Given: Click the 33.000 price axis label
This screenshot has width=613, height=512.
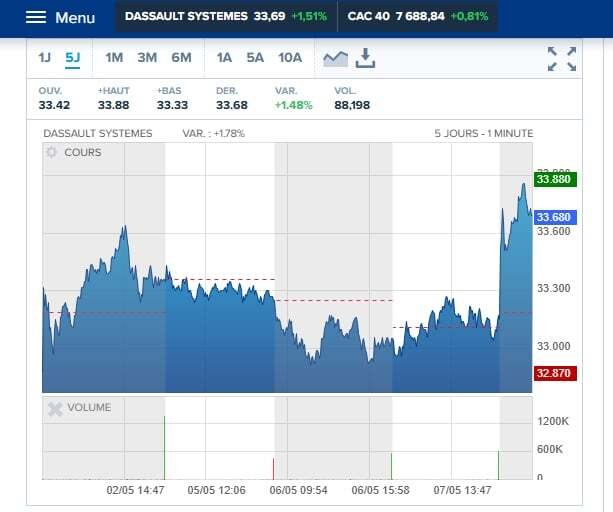Looking at the screenshot, I should coord(554,346).
